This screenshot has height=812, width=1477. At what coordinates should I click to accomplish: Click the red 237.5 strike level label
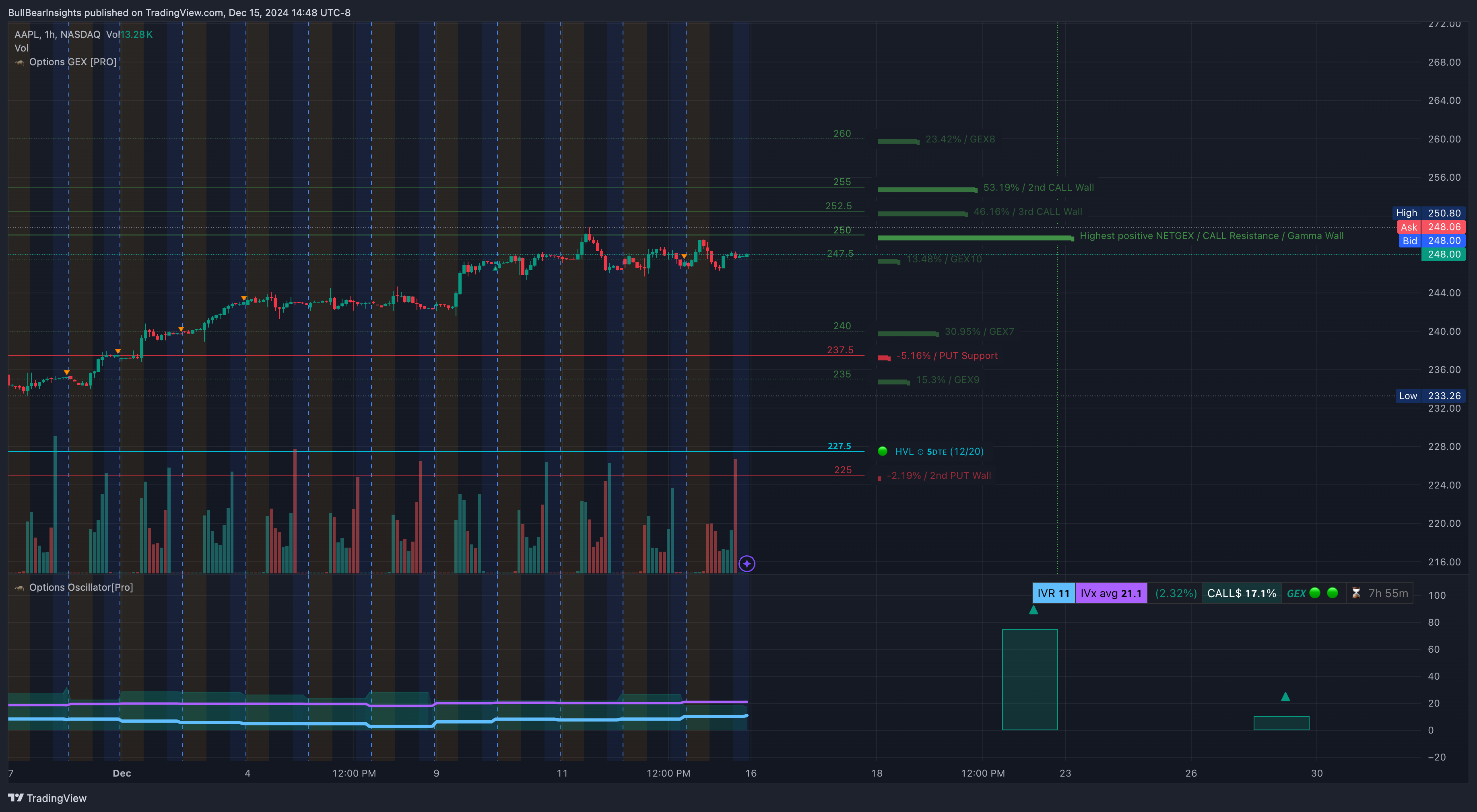[840, 350]
